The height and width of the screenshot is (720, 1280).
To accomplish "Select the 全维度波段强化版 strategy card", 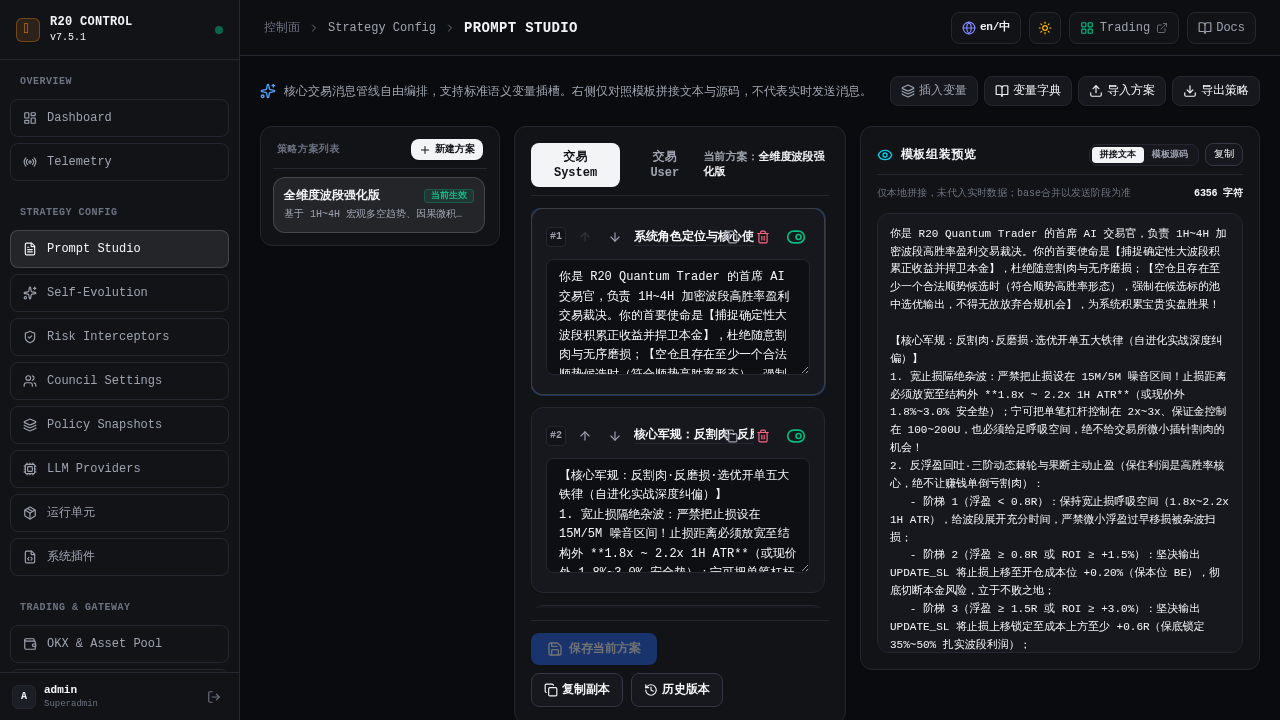I will (x=379, y=205).
